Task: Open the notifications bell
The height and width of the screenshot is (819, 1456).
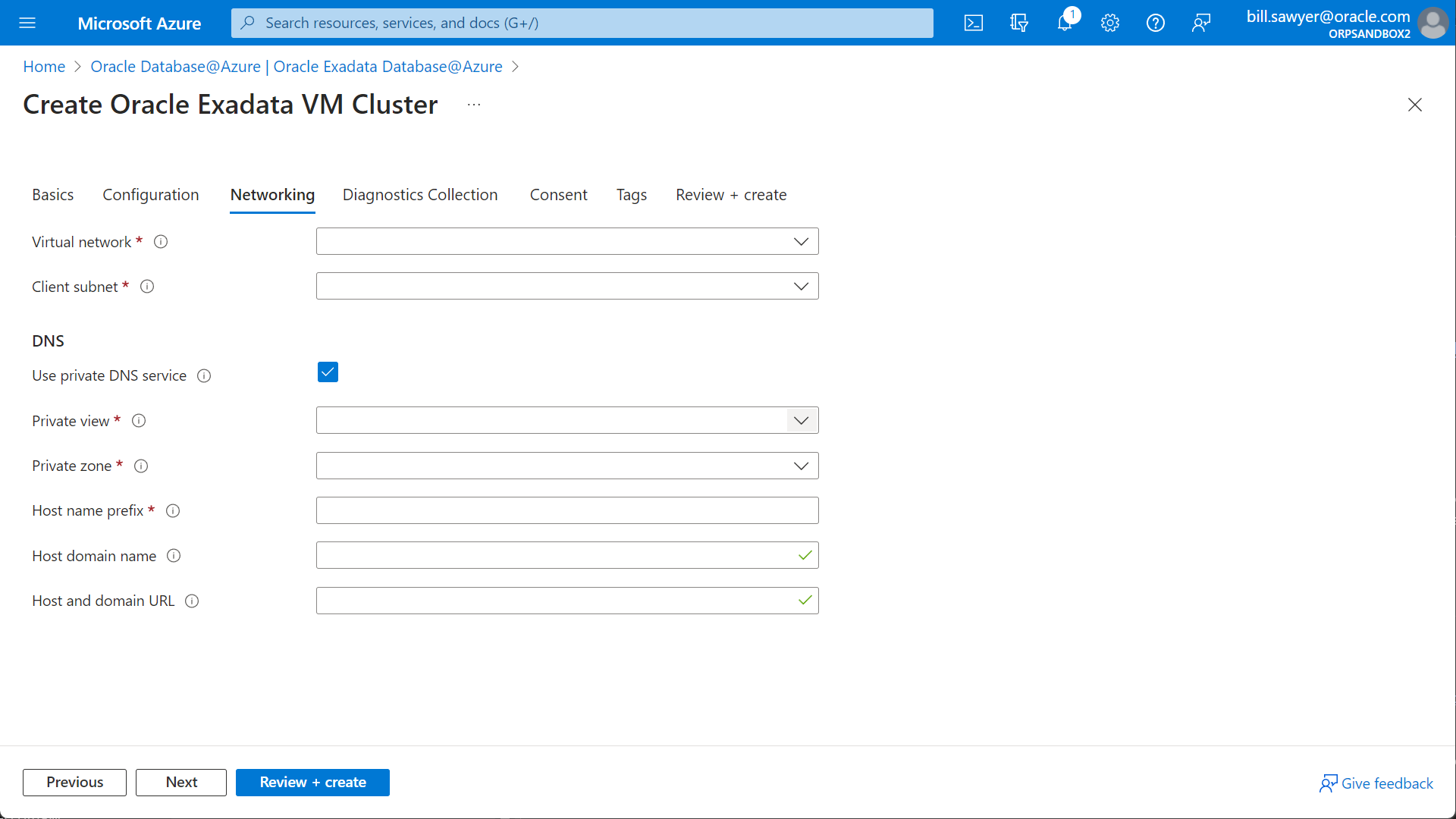Action: [1064, 23]
